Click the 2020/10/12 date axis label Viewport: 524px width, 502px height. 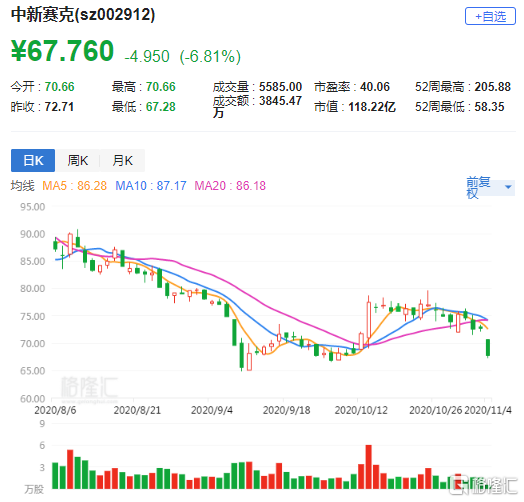[361, 410]
